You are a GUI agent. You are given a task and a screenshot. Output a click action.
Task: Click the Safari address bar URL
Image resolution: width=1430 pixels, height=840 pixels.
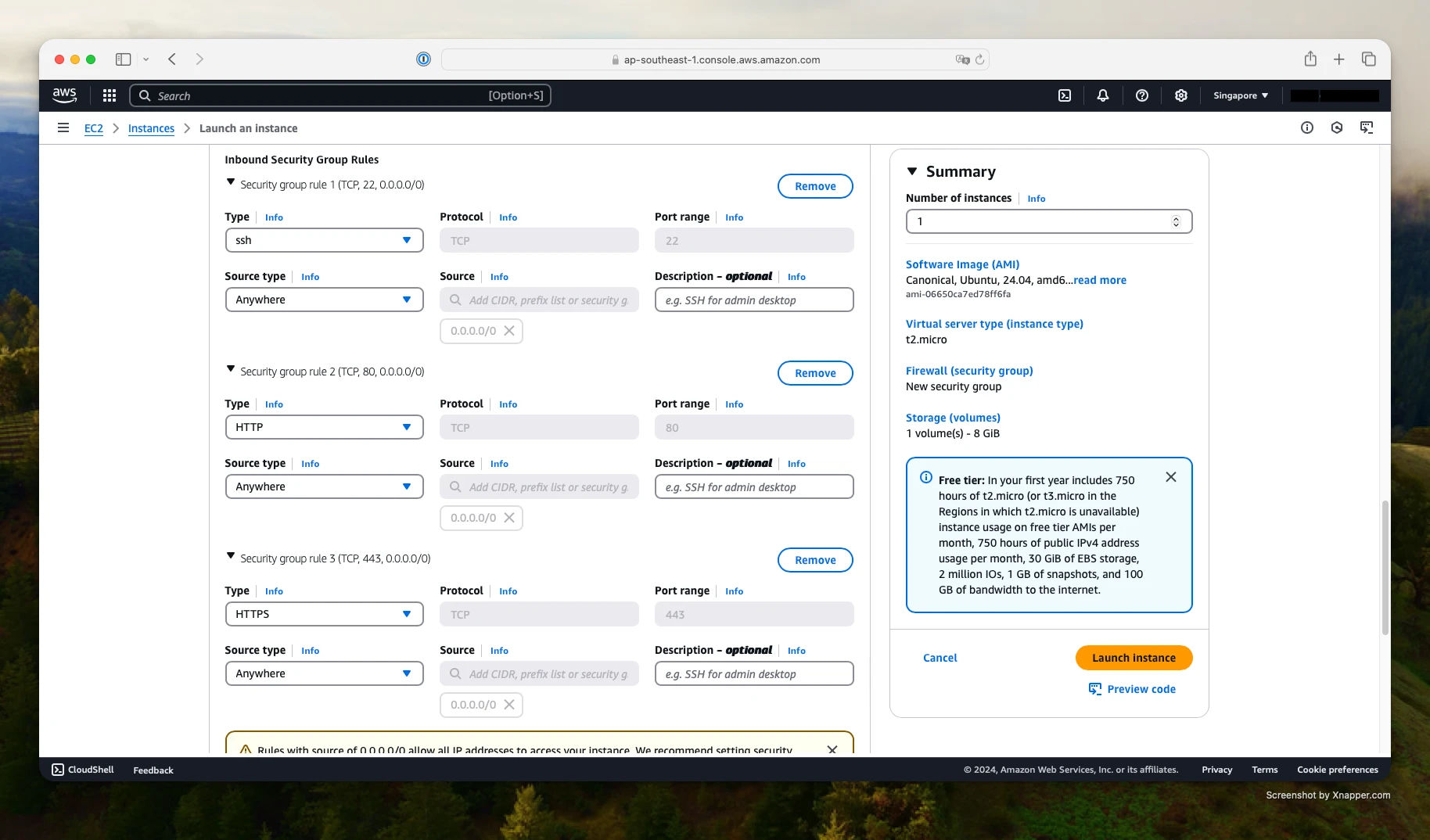(x=721, y=59)
